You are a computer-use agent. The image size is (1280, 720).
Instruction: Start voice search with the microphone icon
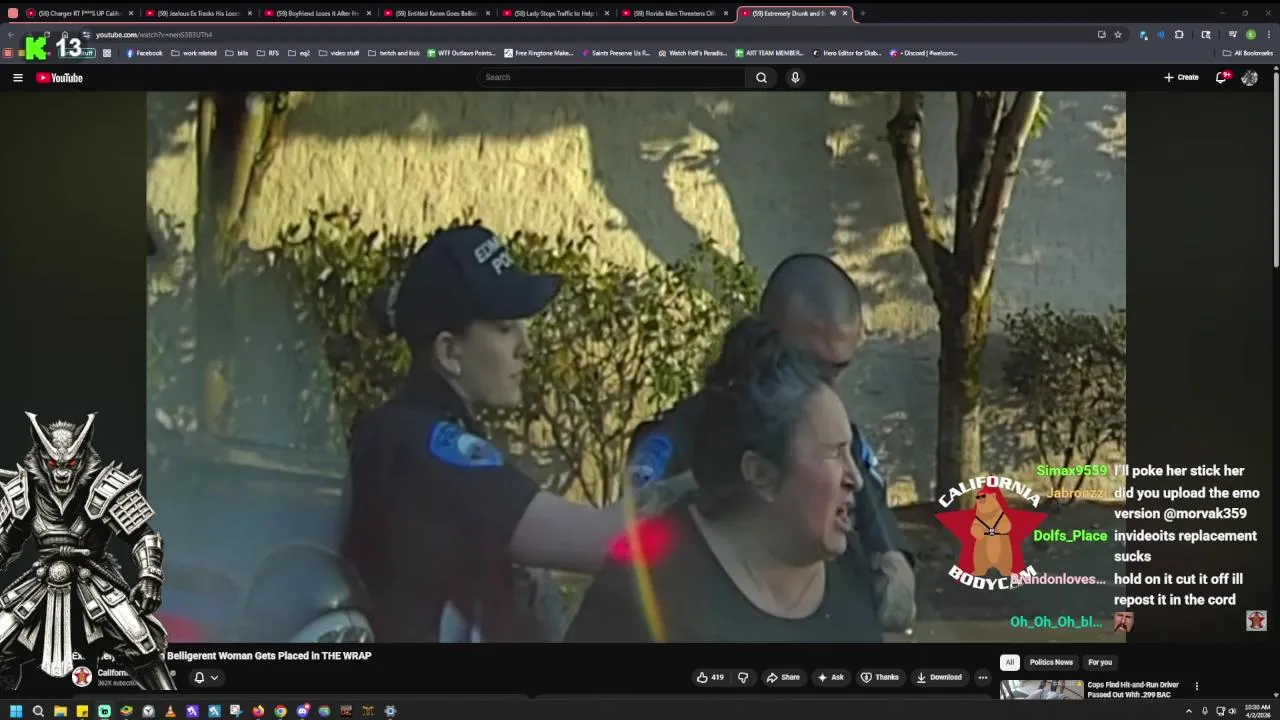point(795,77)
